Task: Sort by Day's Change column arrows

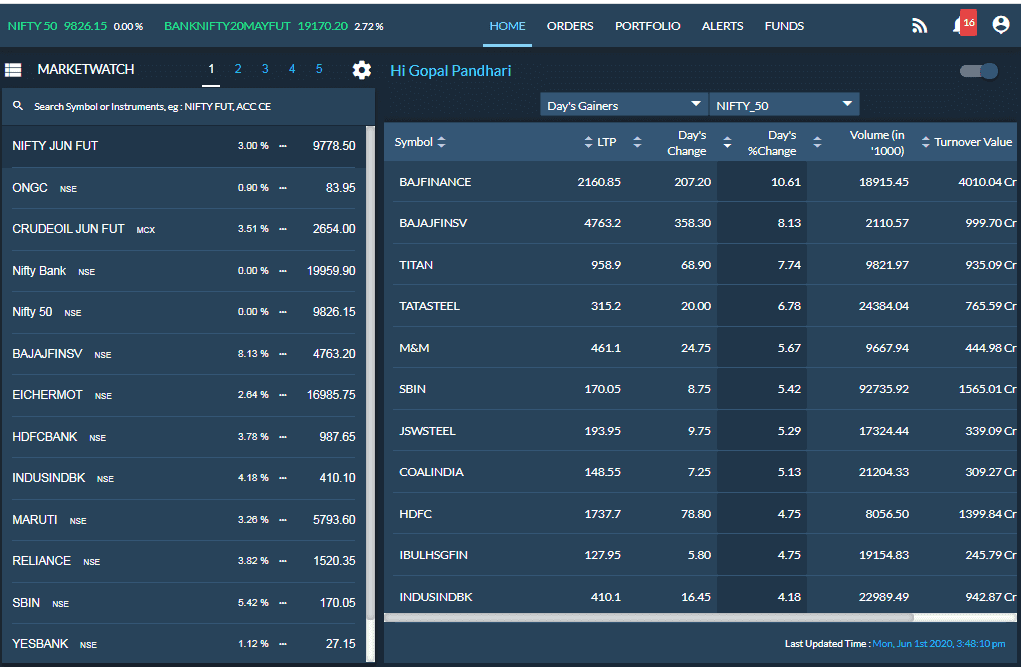Action: click(637, 142)
